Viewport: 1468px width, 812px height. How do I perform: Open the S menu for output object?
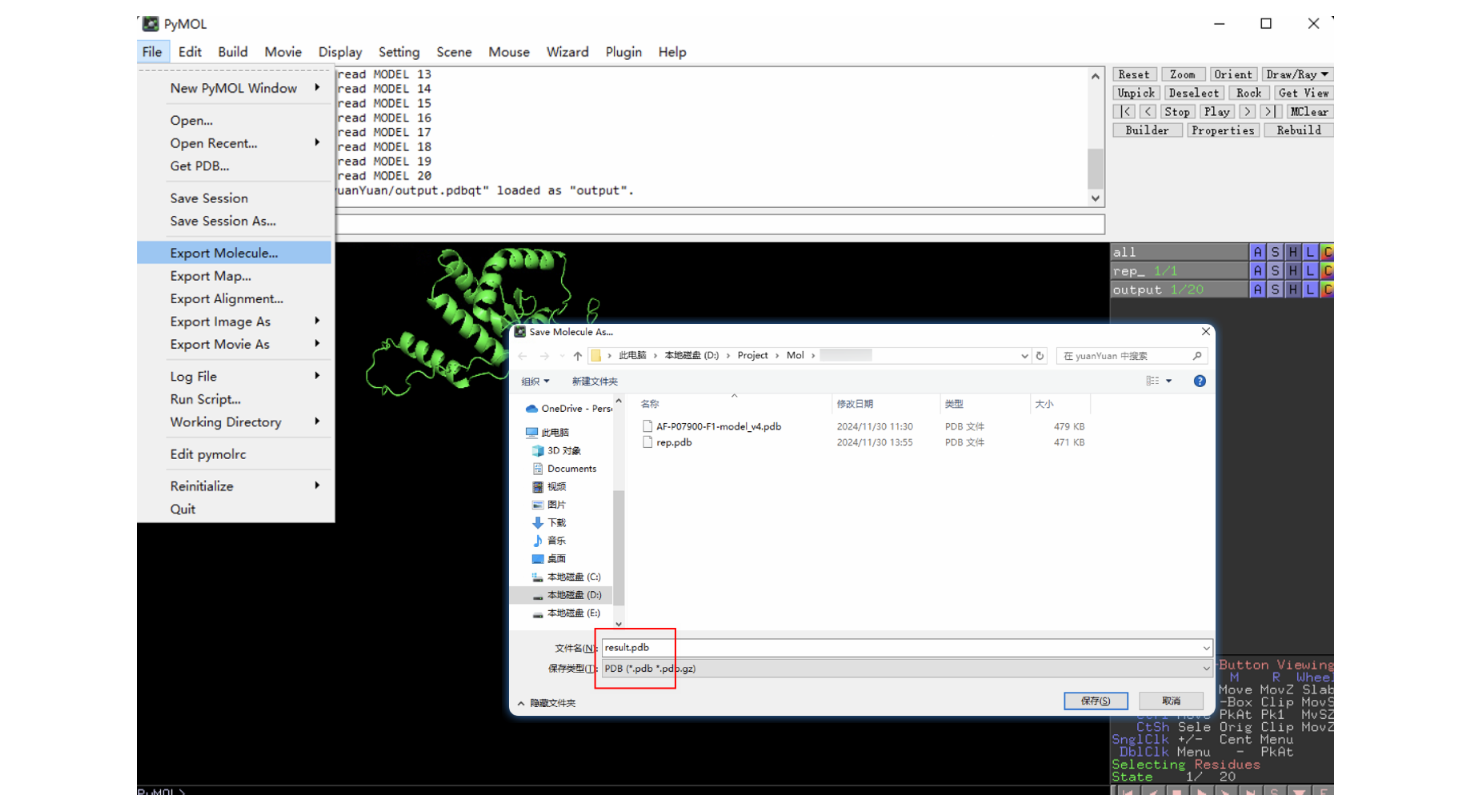coord(1275,290)
